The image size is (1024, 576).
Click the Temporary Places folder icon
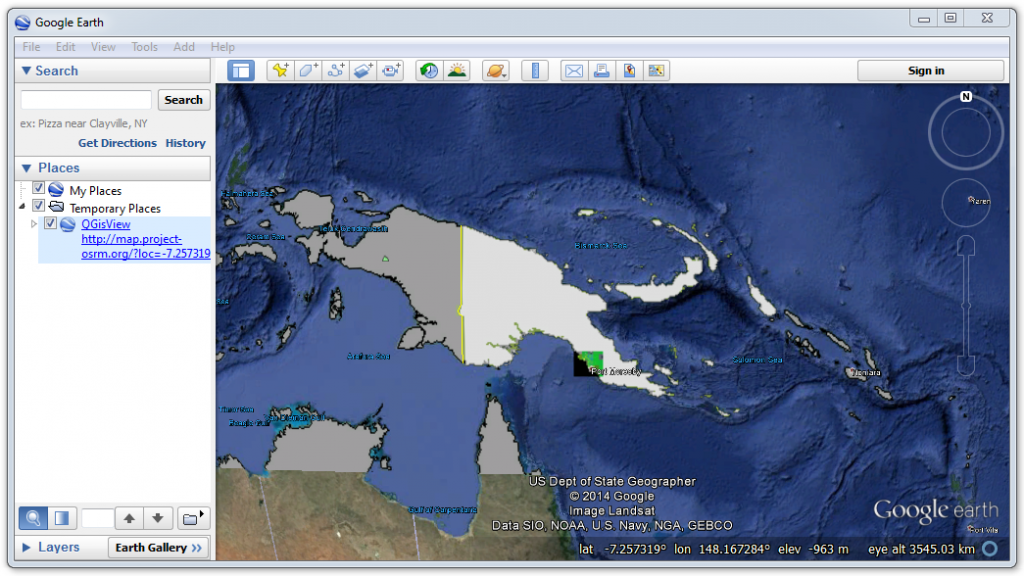coord(56,207)
